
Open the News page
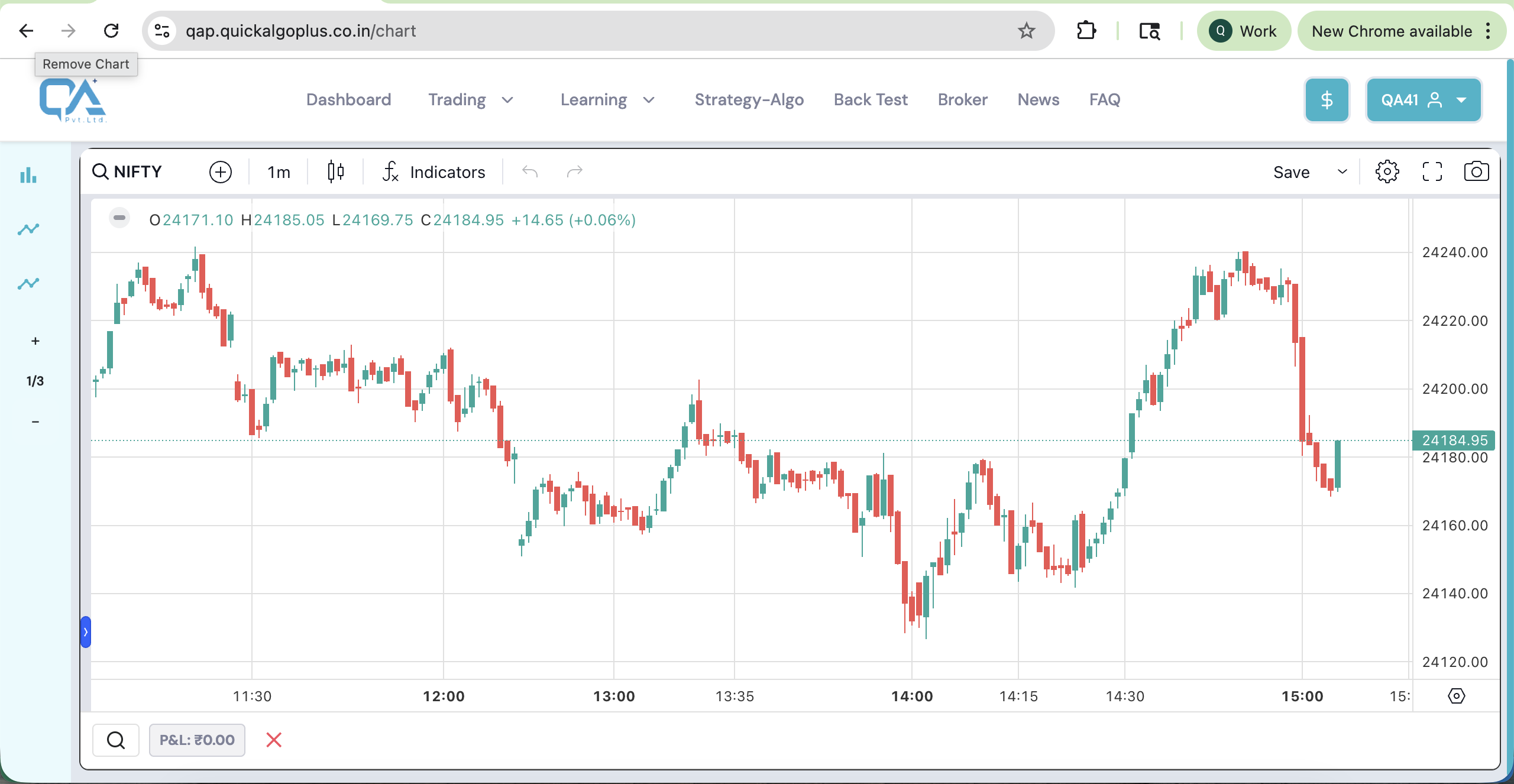click(1038, 99)
